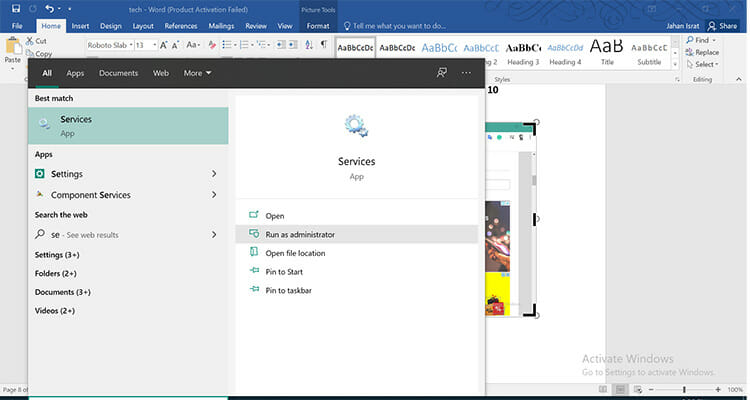Select the Services best match result
Viewport: 750px width, 400px height.
(x=128, y=126)
